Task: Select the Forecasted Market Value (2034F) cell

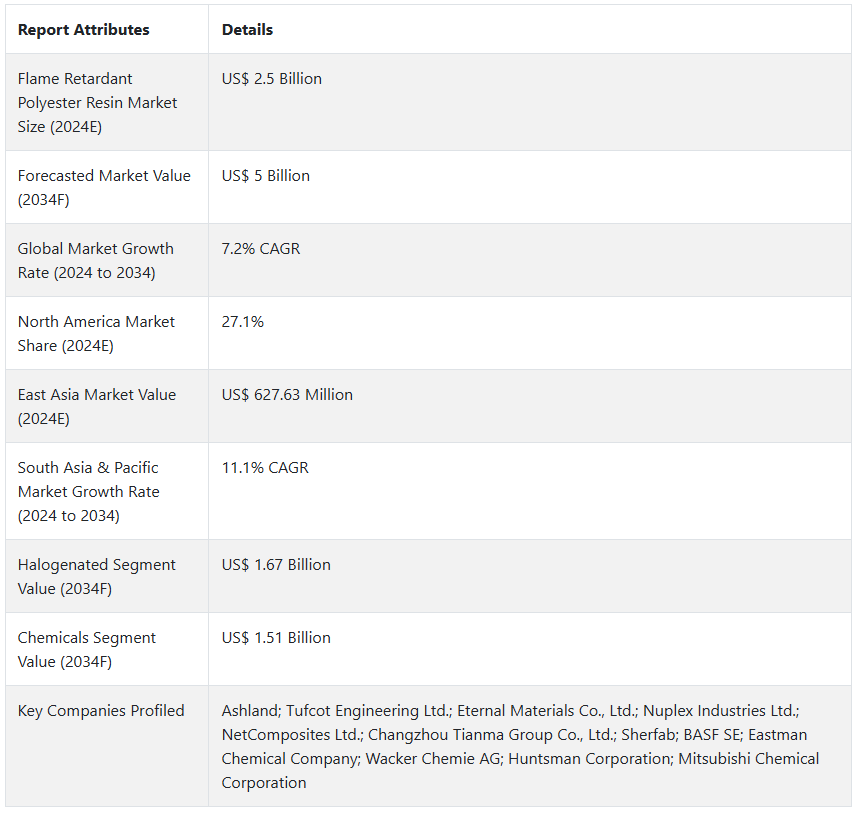Action: tap(104, 187)
